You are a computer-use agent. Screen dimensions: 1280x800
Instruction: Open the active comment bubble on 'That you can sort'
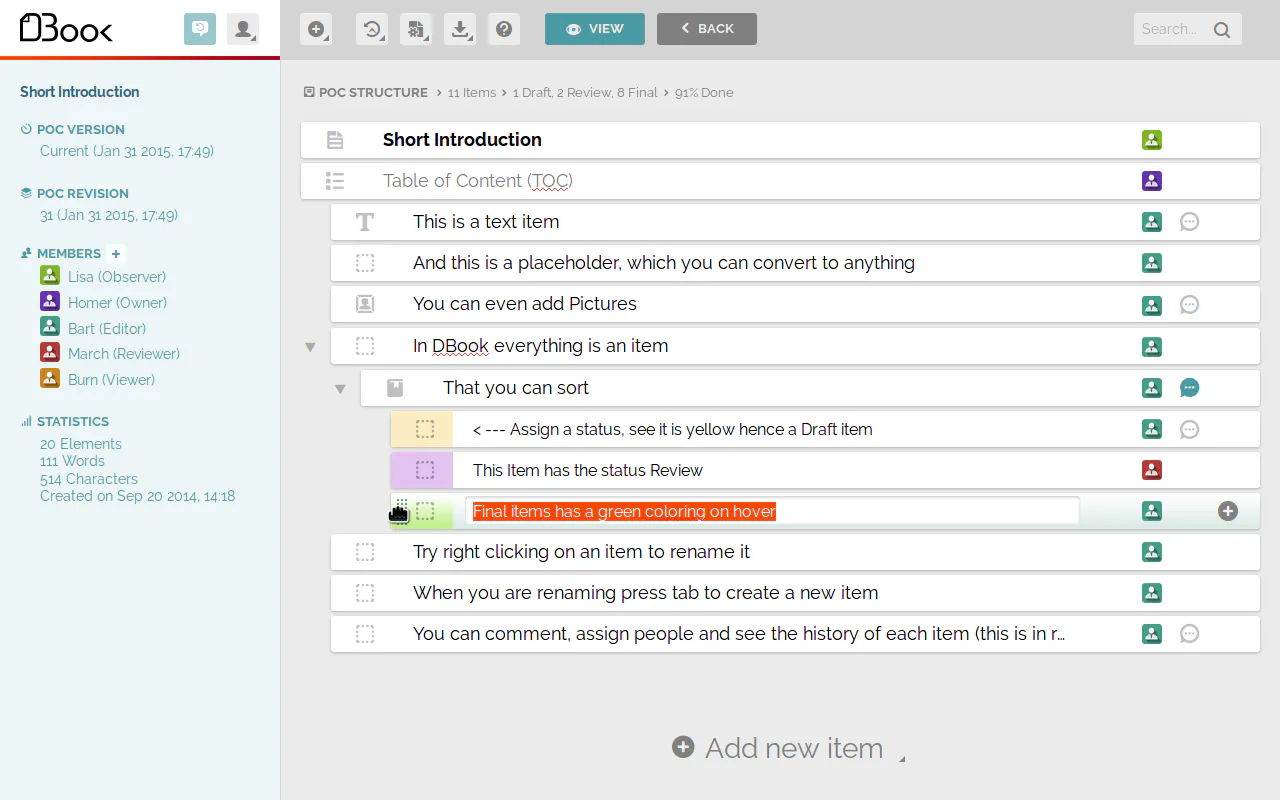(1189, 388)
